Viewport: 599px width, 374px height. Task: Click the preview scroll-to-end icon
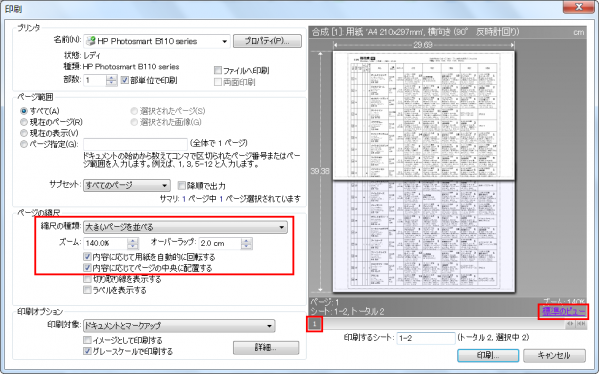pyautogui.click(x=581, y=324)
